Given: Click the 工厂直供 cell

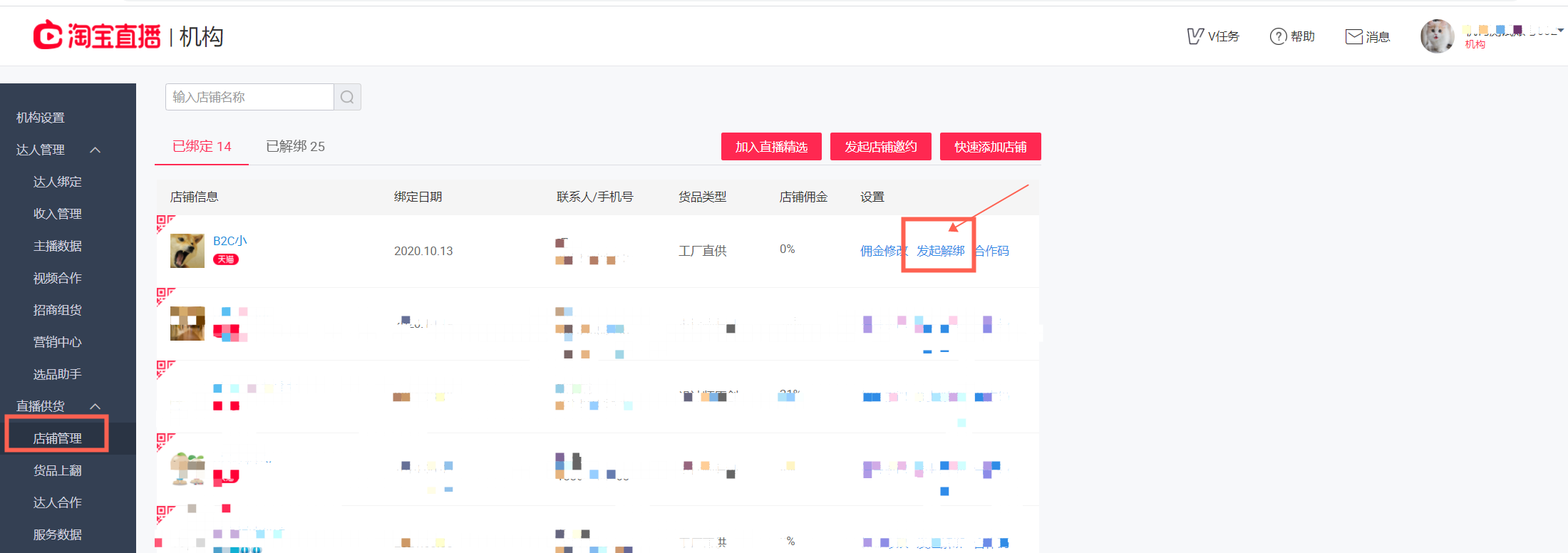Looking at the screenshot, I should 703,251.
